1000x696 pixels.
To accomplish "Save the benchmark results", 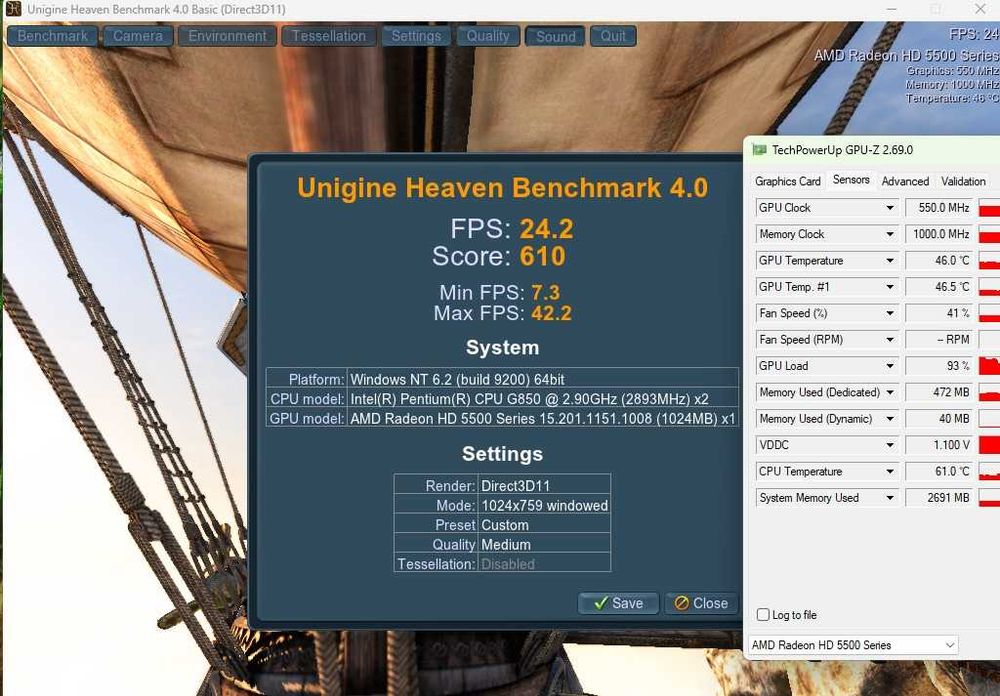I will point(618,603).
